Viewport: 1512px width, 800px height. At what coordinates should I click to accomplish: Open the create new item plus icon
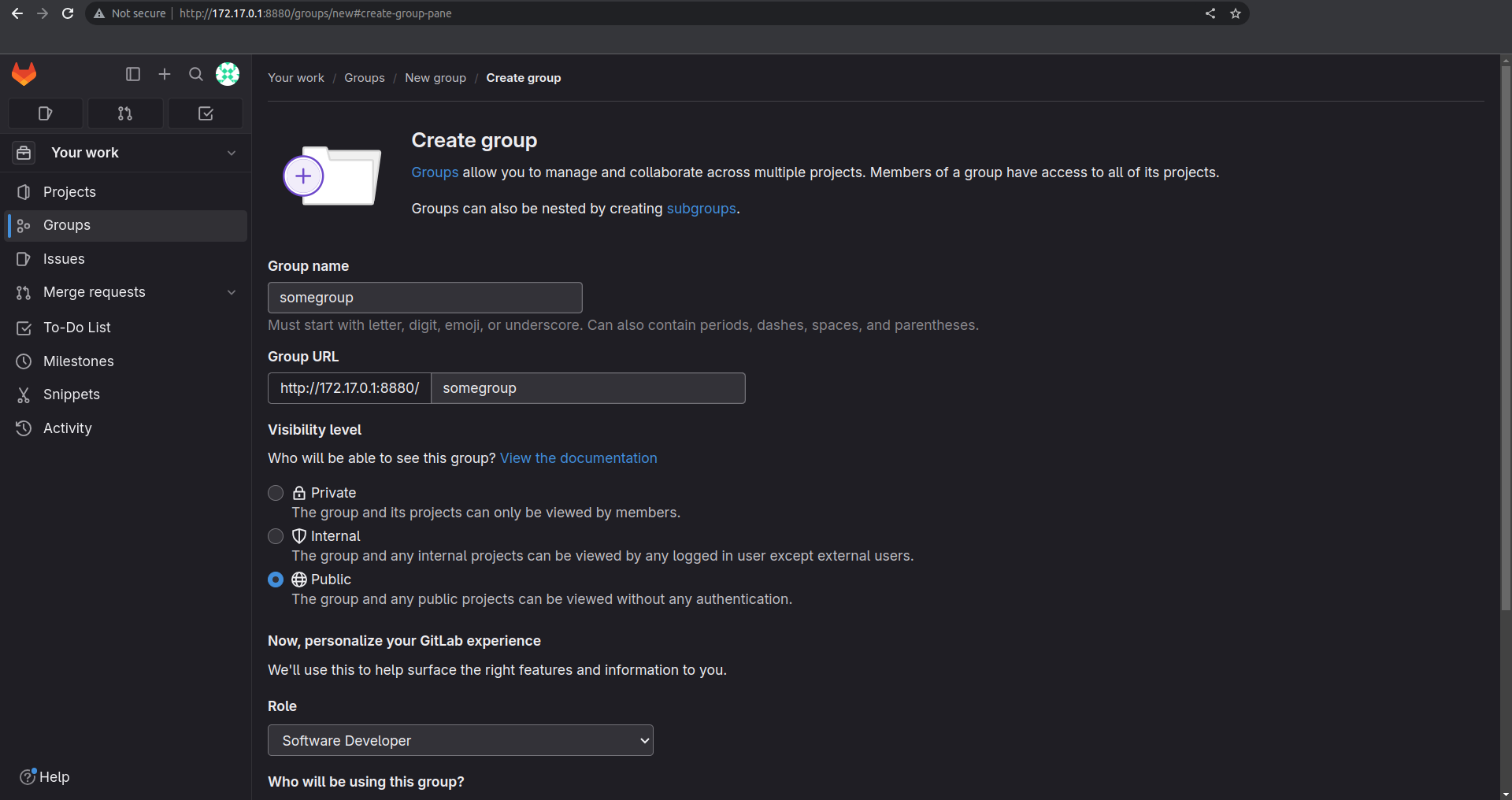coord(164,74)
